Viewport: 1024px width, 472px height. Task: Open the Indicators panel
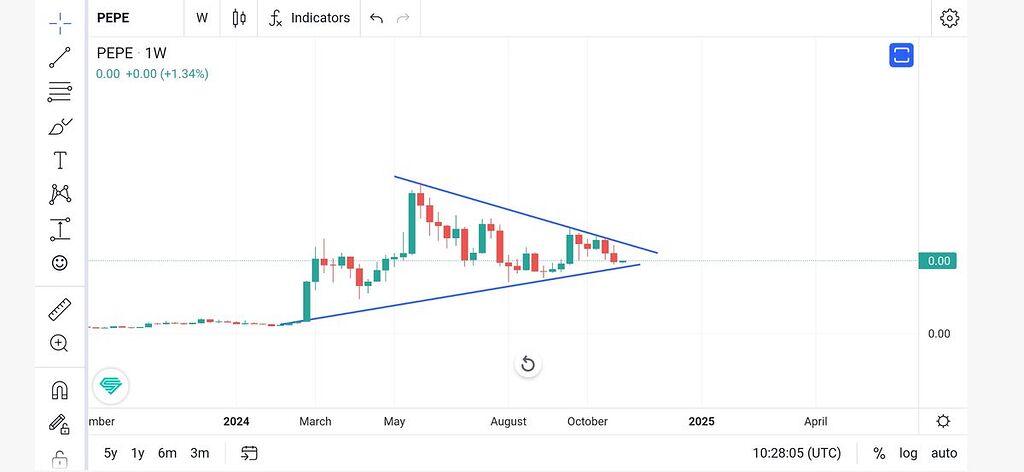[x=310, y=18]
